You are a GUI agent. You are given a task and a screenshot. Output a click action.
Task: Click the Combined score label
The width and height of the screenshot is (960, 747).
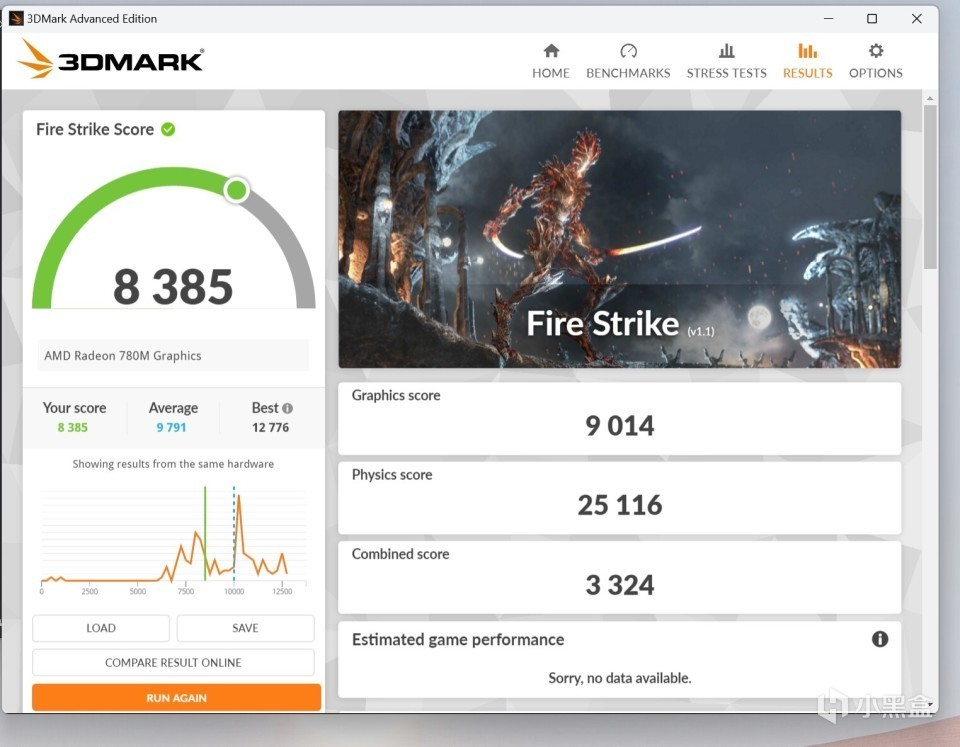[x=400, y=554]
